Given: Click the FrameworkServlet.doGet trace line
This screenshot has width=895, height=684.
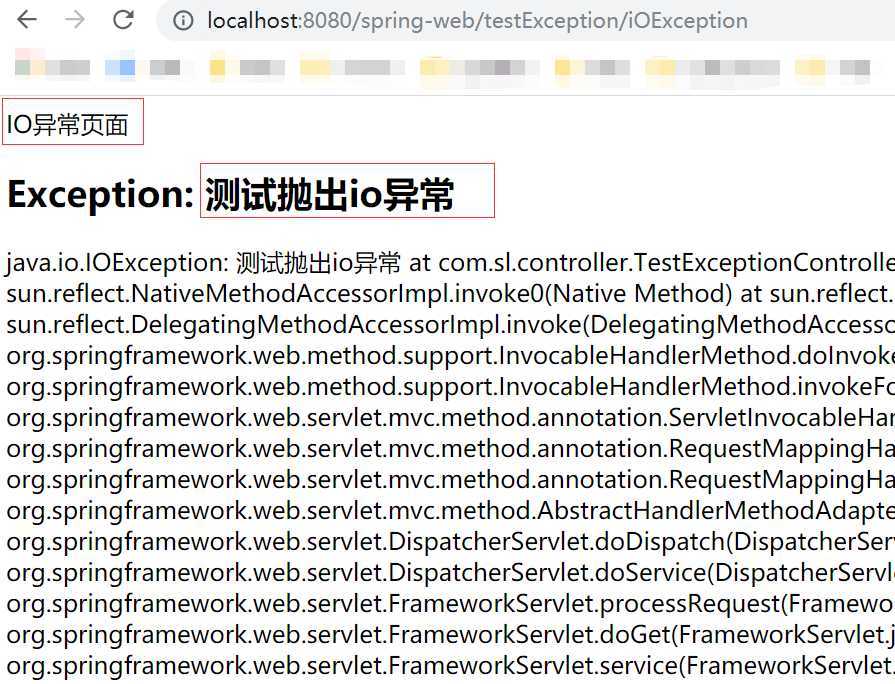Looking at the screenshot, I should tap(450, 634).
